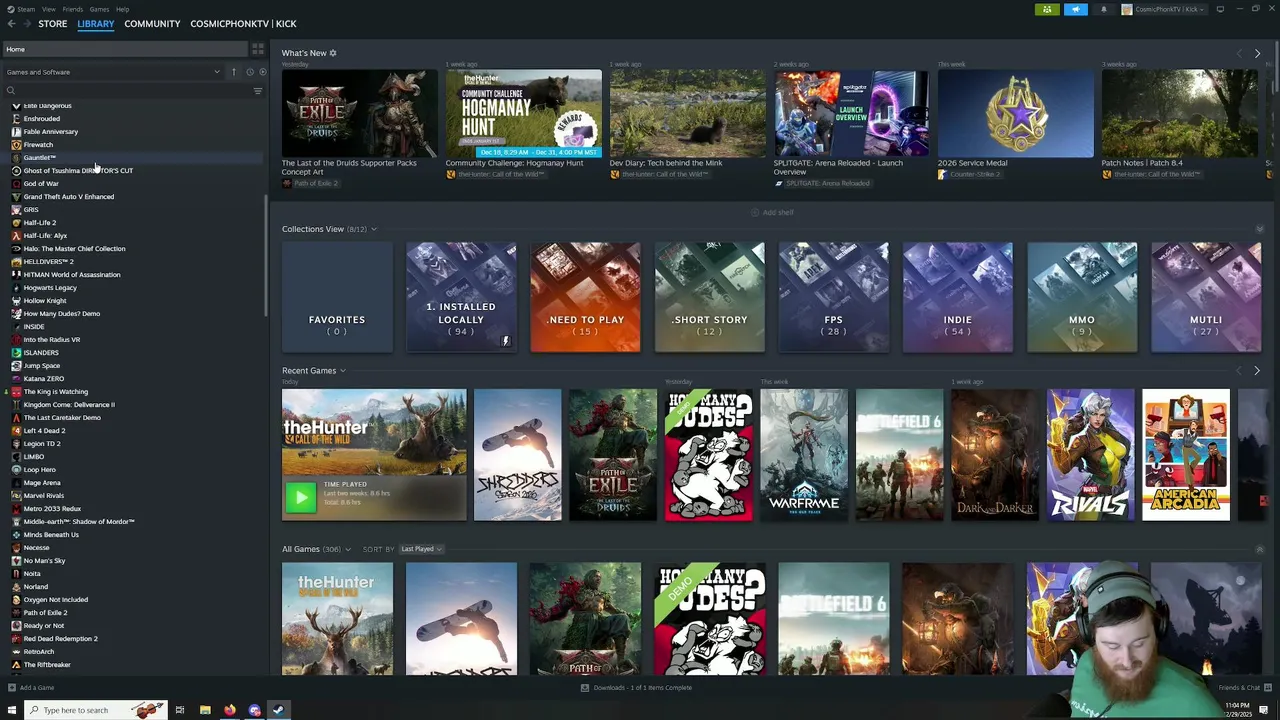Open Marvel Rivals in Recent Games
1280x720 pixels.
pyautogui.click(x=1090, y=455)
